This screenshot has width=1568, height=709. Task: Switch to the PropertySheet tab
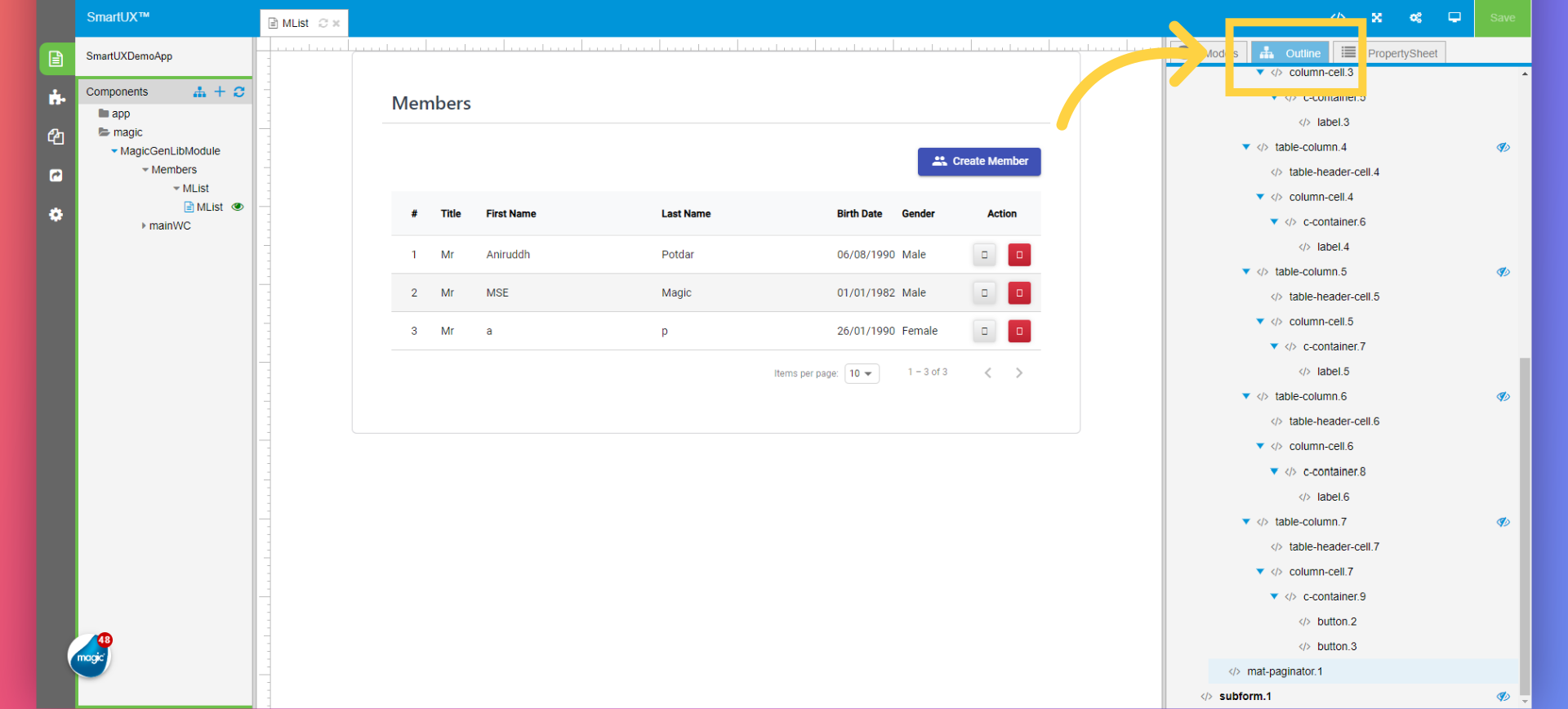1390,53
